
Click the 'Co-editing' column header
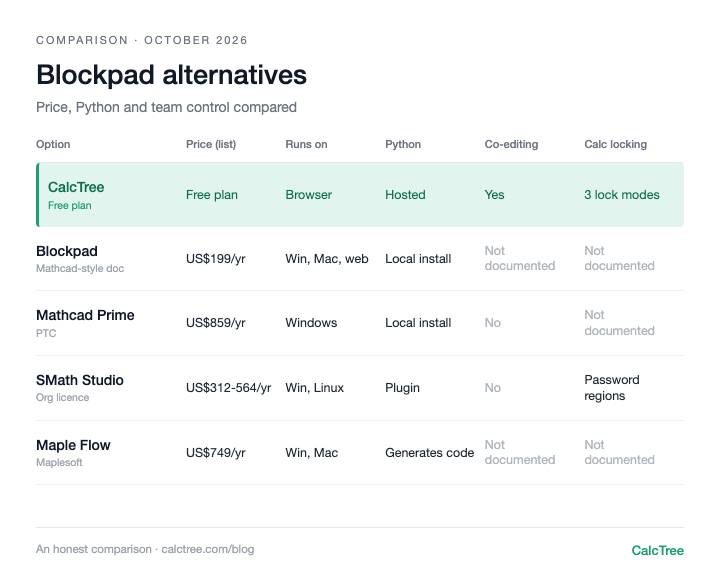click(511, 144)
